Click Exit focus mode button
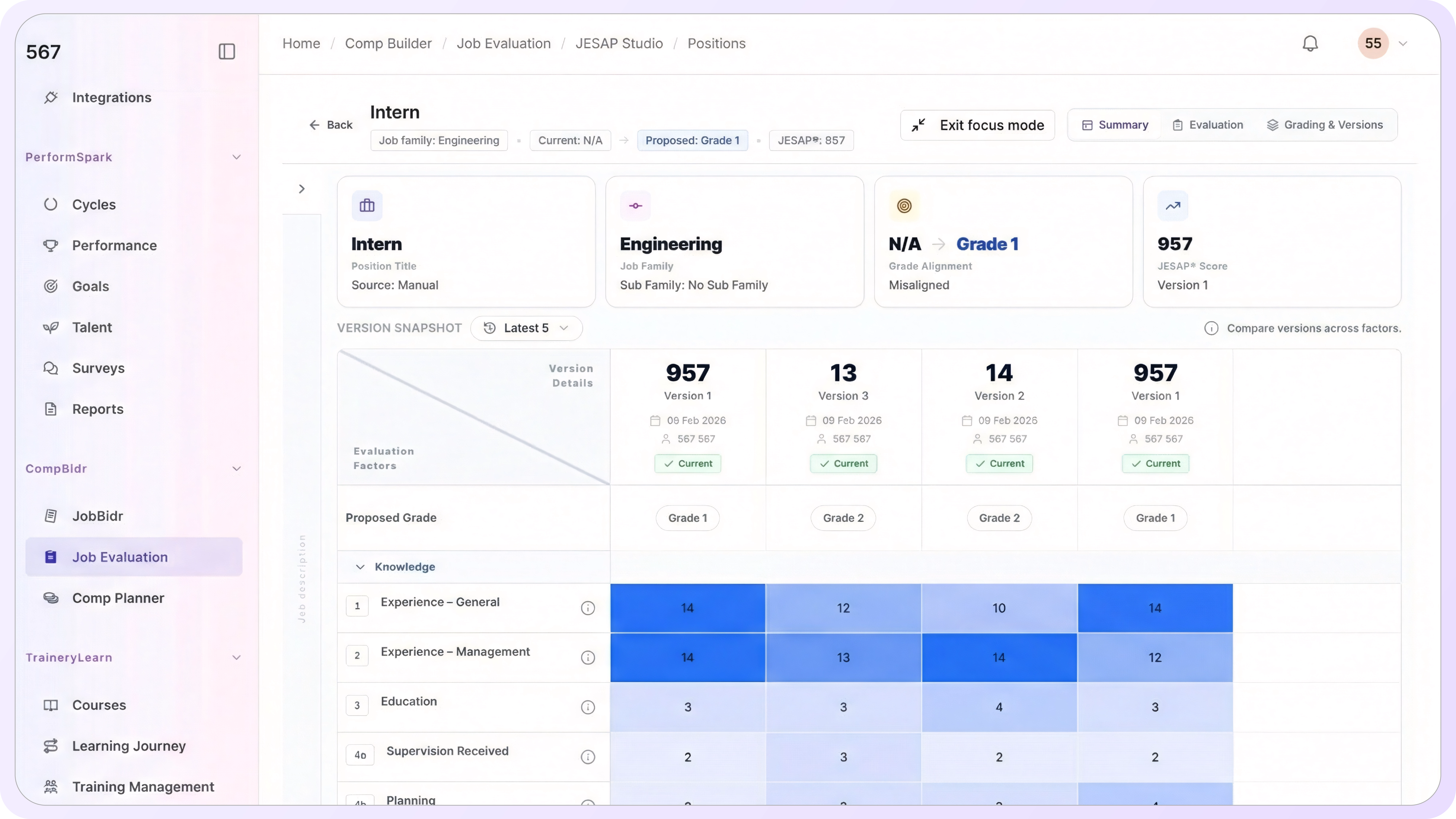Viewport: 1456px width, 819px height. click(x=978, y=125)
